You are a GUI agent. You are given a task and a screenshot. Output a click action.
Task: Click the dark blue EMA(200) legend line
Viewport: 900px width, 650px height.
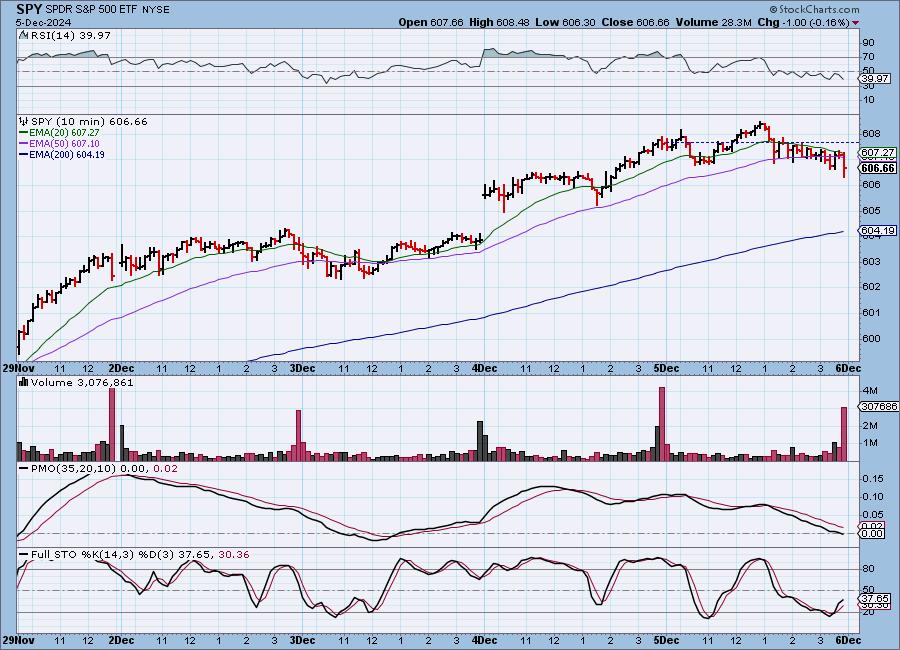[24, 154]
